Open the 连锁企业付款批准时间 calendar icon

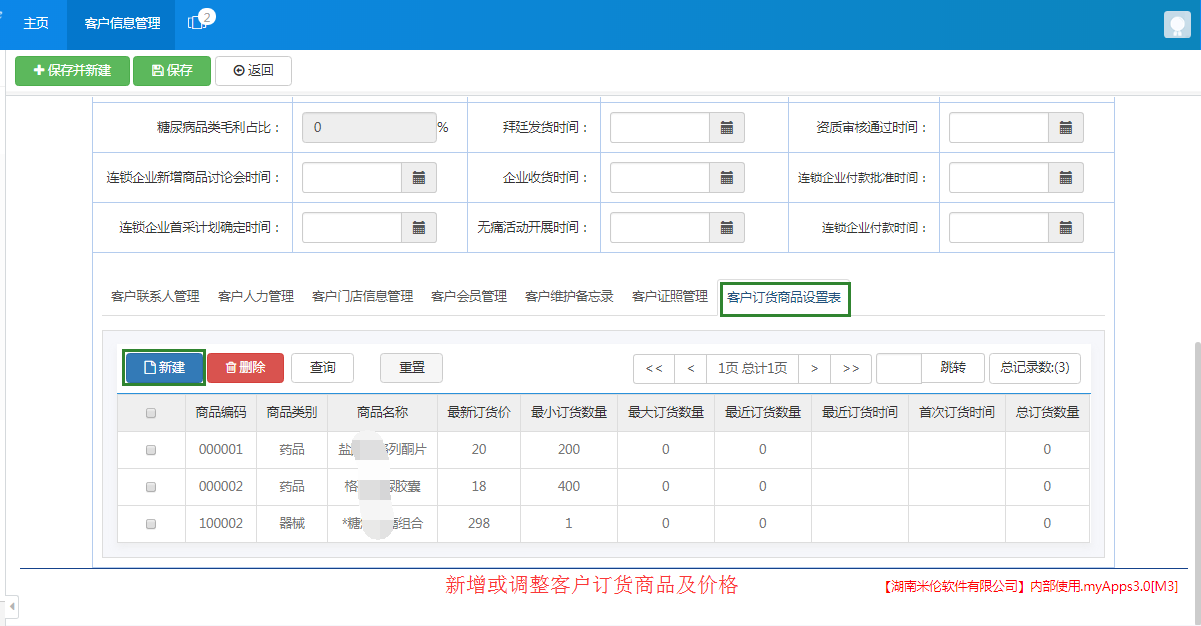point(1066,177)
